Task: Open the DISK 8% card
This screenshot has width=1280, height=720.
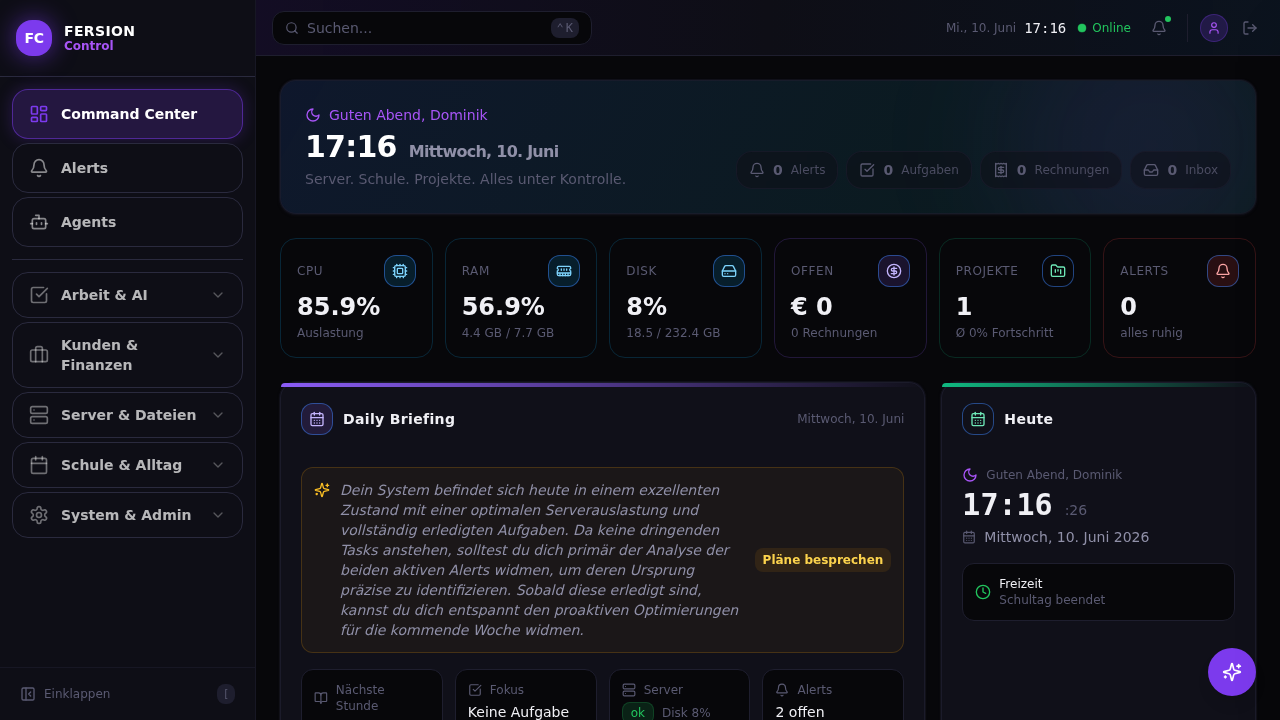Action: click(685, 298)
